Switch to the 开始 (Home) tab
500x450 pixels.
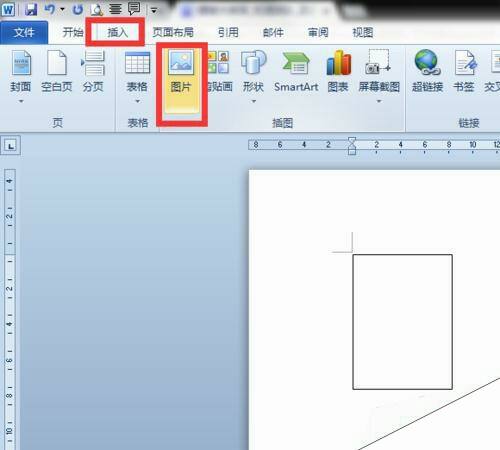(x=73, y=32)
